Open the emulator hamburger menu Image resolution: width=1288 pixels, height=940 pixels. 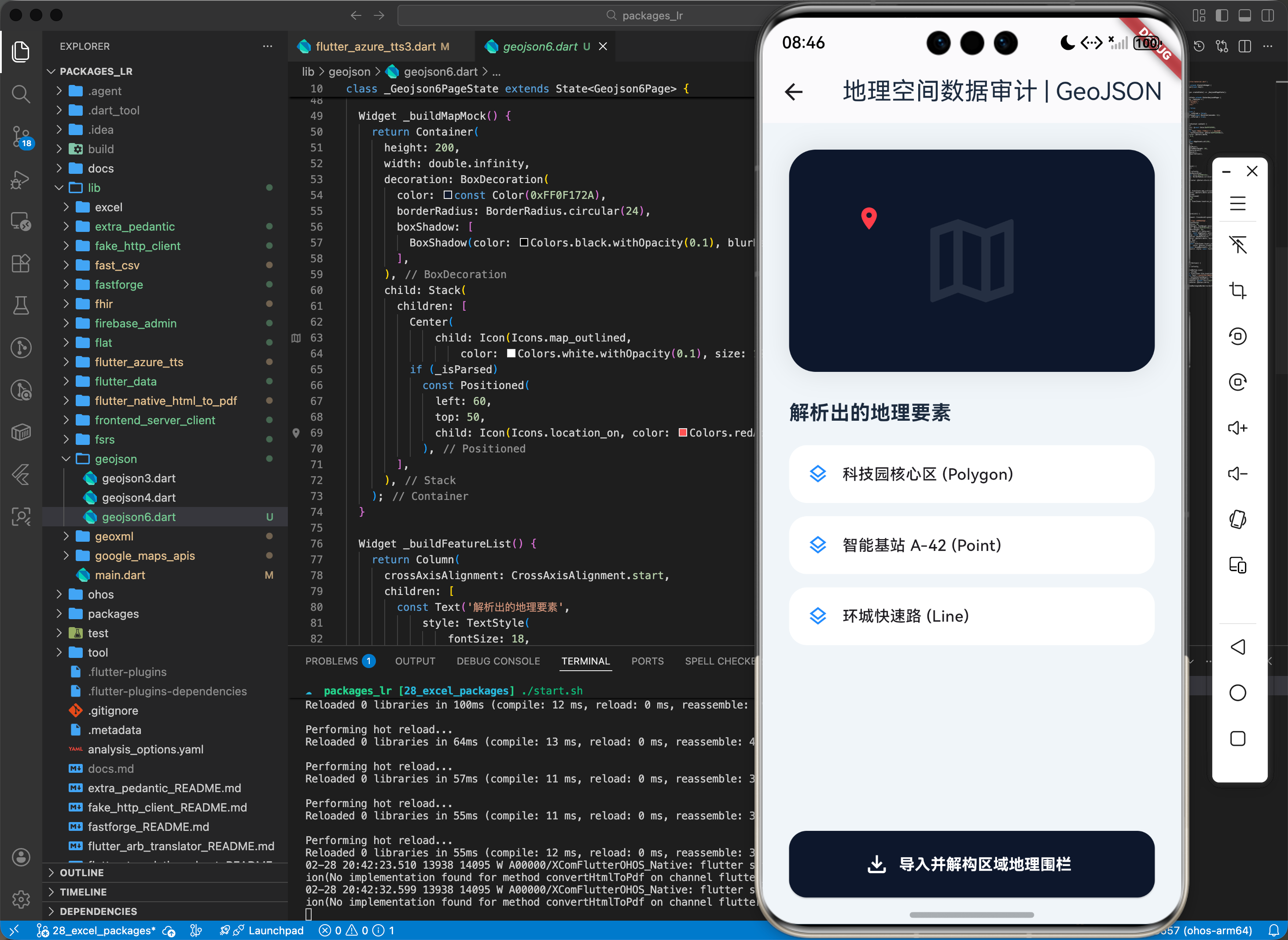[1238, 204]
